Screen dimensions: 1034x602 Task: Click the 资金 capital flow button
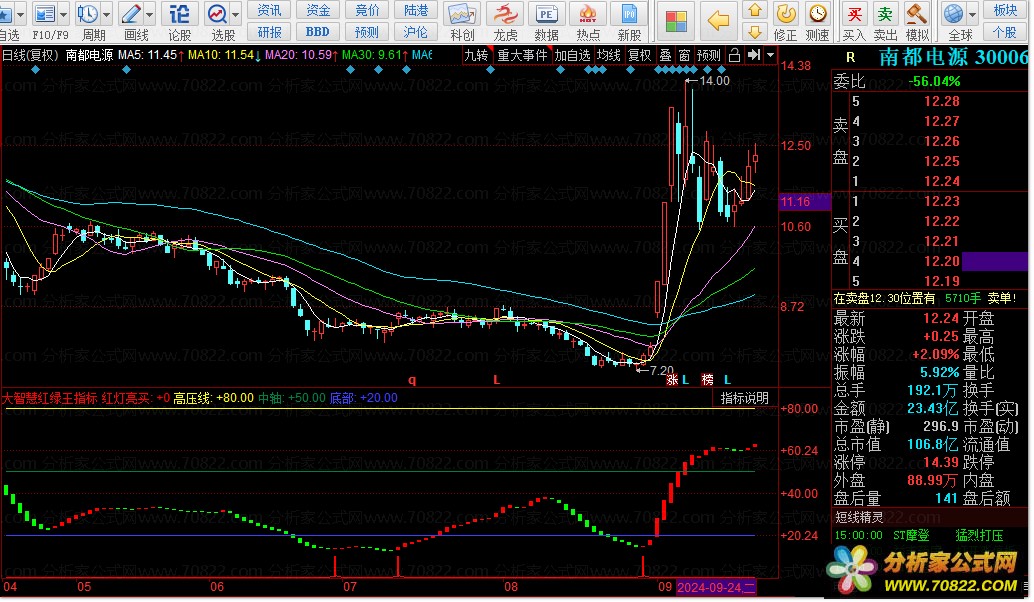pos(318,10)
